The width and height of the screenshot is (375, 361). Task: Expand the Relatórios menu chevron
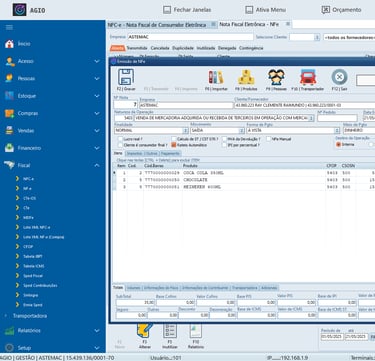click(97, 331)
